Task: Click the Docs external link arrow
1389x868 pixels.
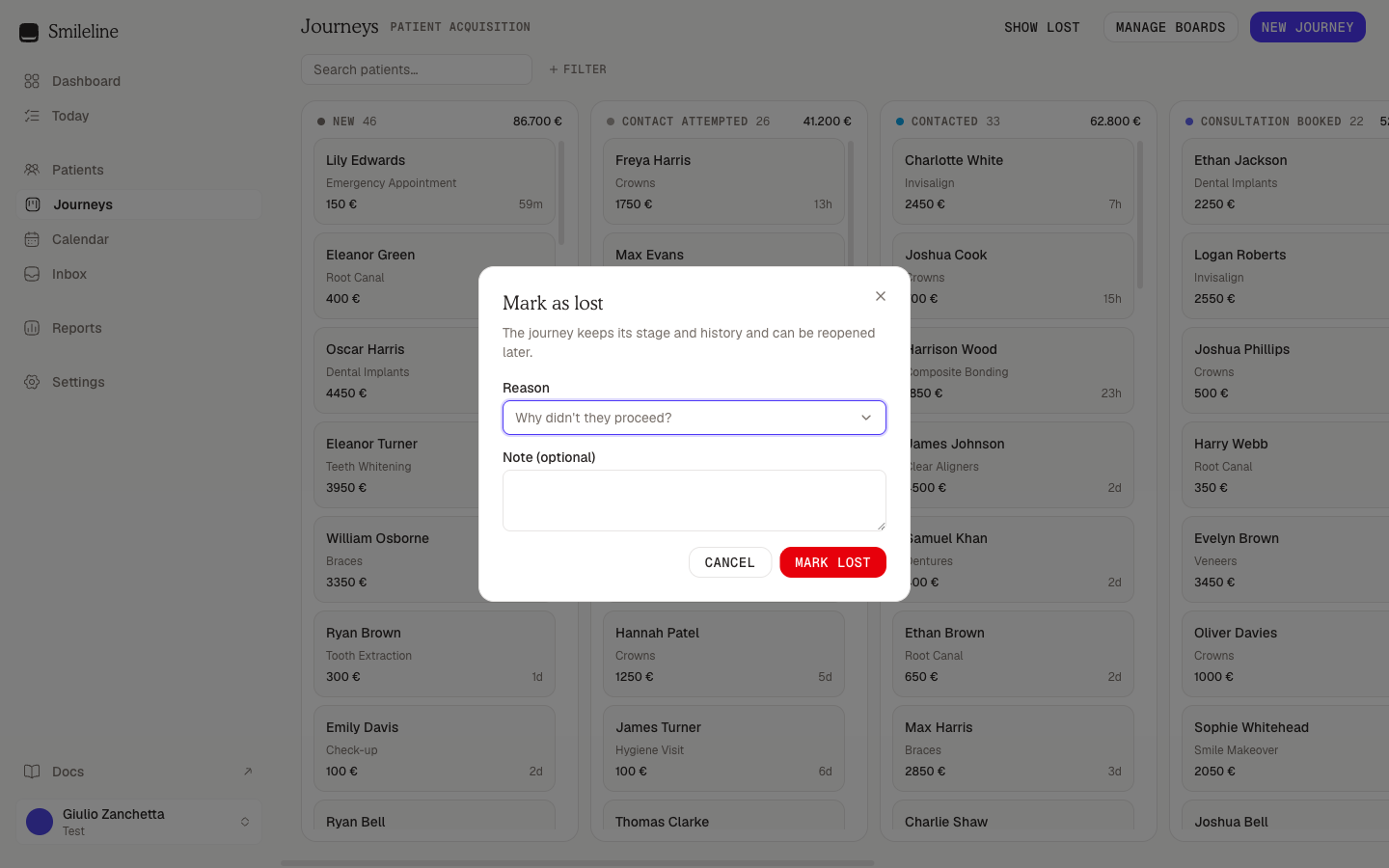Action: click(x=248, y=772)
